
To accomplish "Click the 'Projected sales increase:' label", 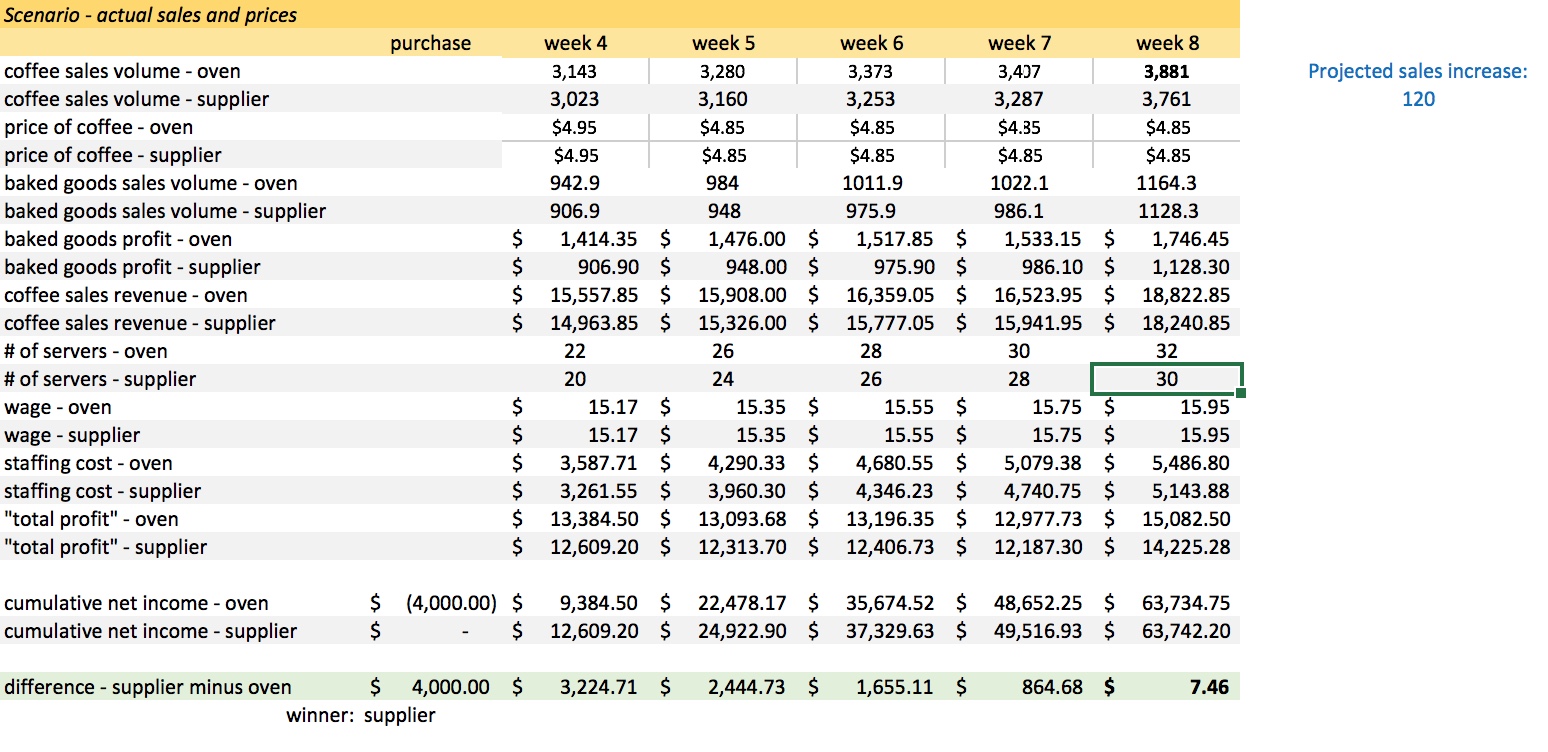I will pyautogui.click(x=1418, y=71).
